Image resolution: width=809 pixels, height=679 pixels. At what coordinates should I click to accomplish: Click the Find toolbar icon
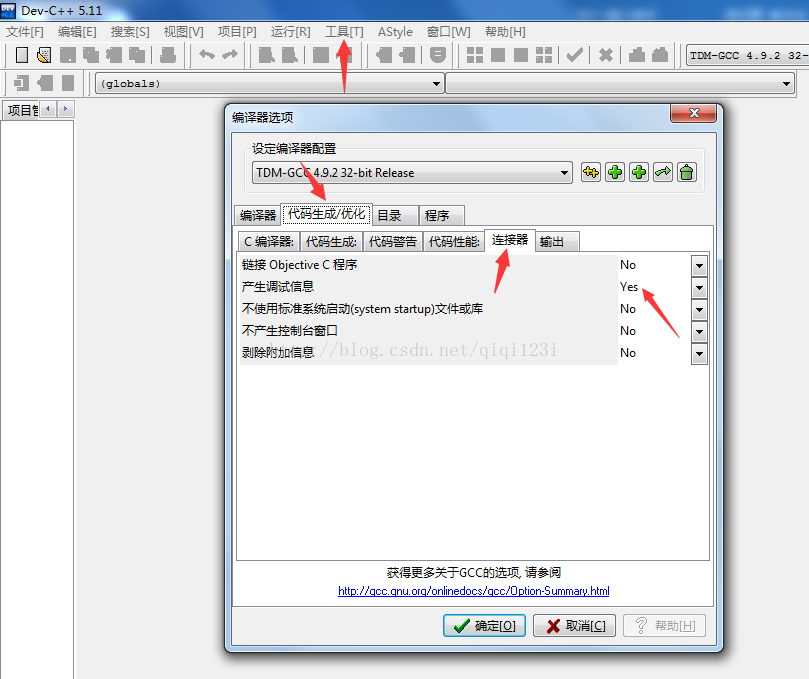click(x=266, y=55)
